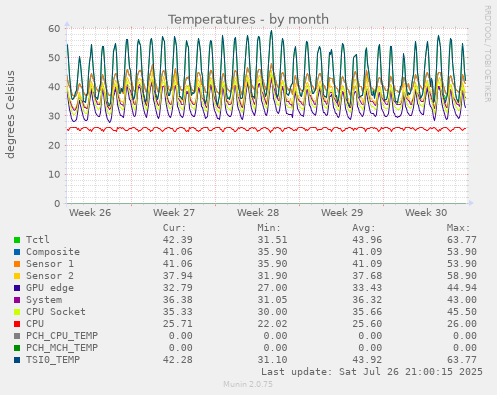The height and width of the screenshot is (395, 497).
Task: Click the Avg: column header
Action: [x=364, y=228]
